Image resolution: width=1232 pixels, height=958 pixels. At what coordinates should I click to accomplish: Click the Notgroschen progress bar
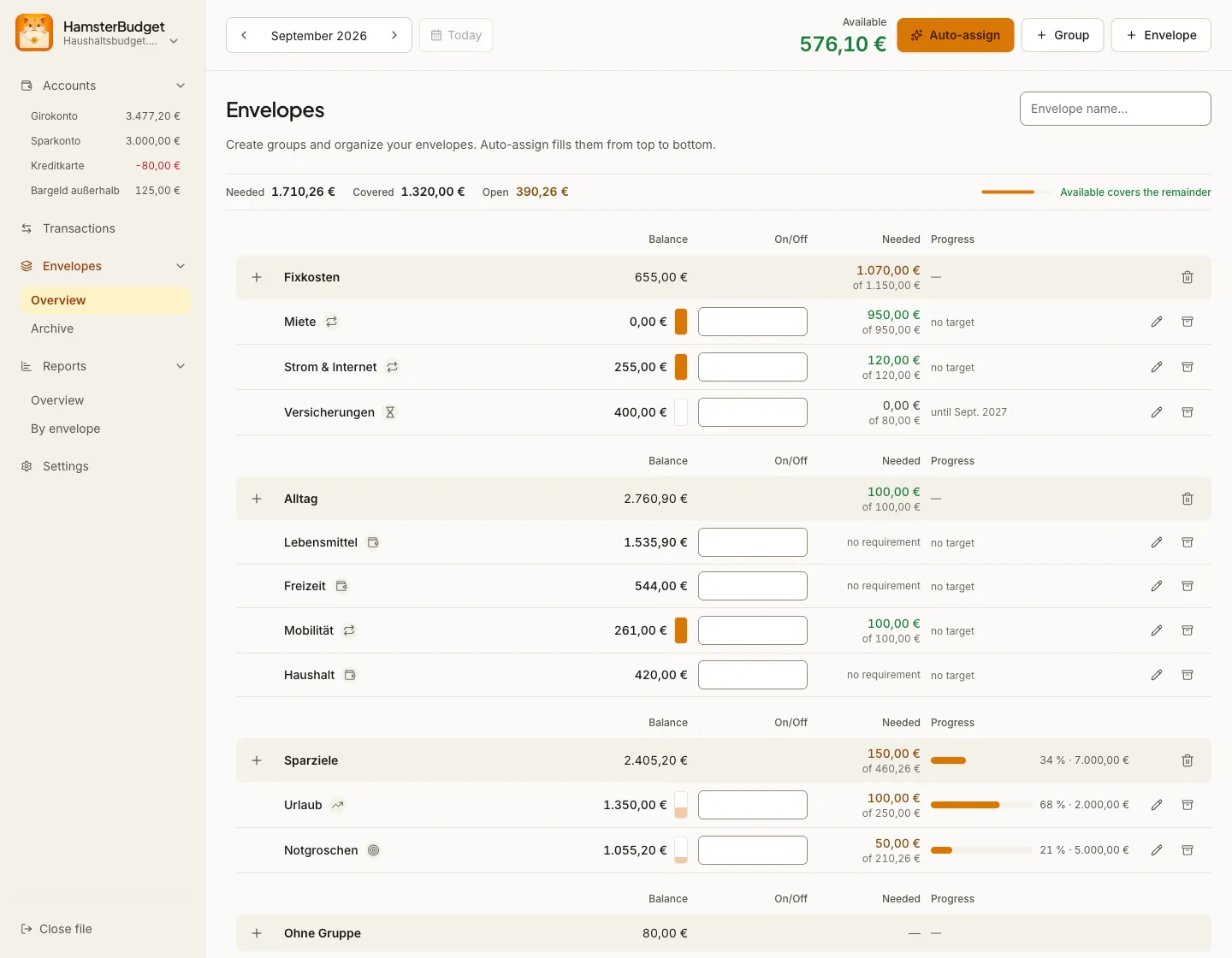(981, 850)
